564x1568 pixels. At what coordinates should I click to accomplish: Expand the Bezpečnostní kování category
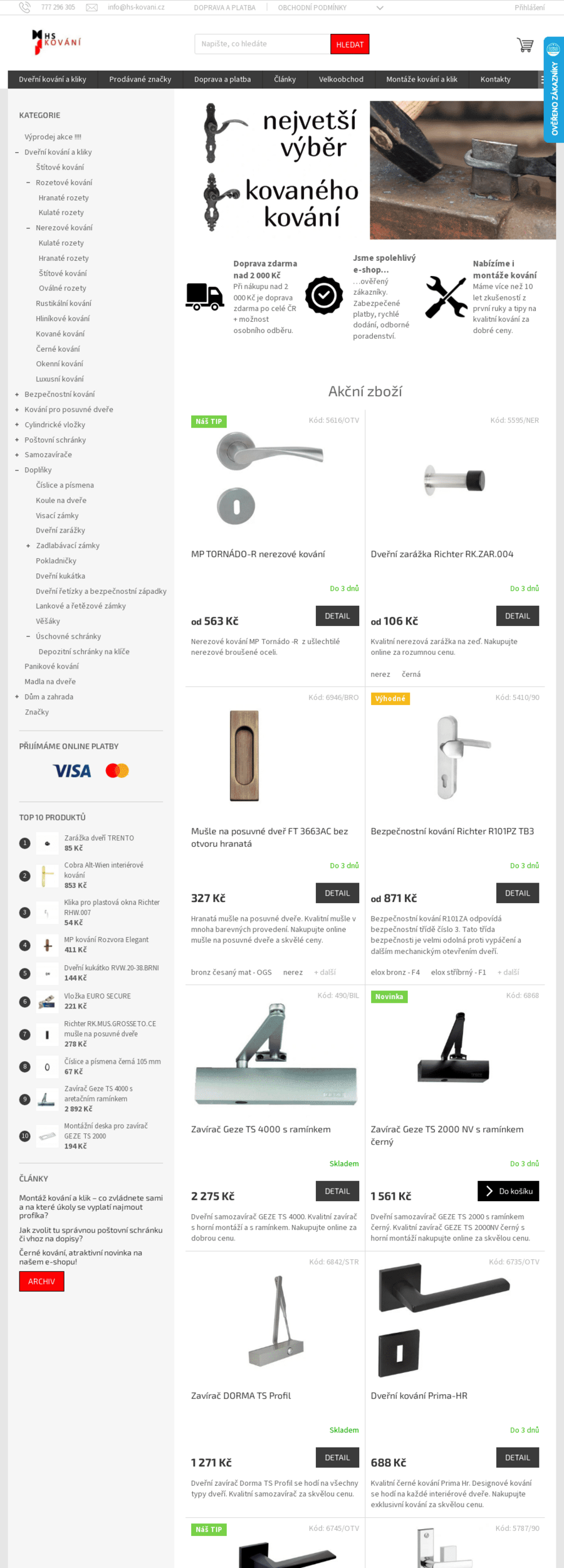17,395
